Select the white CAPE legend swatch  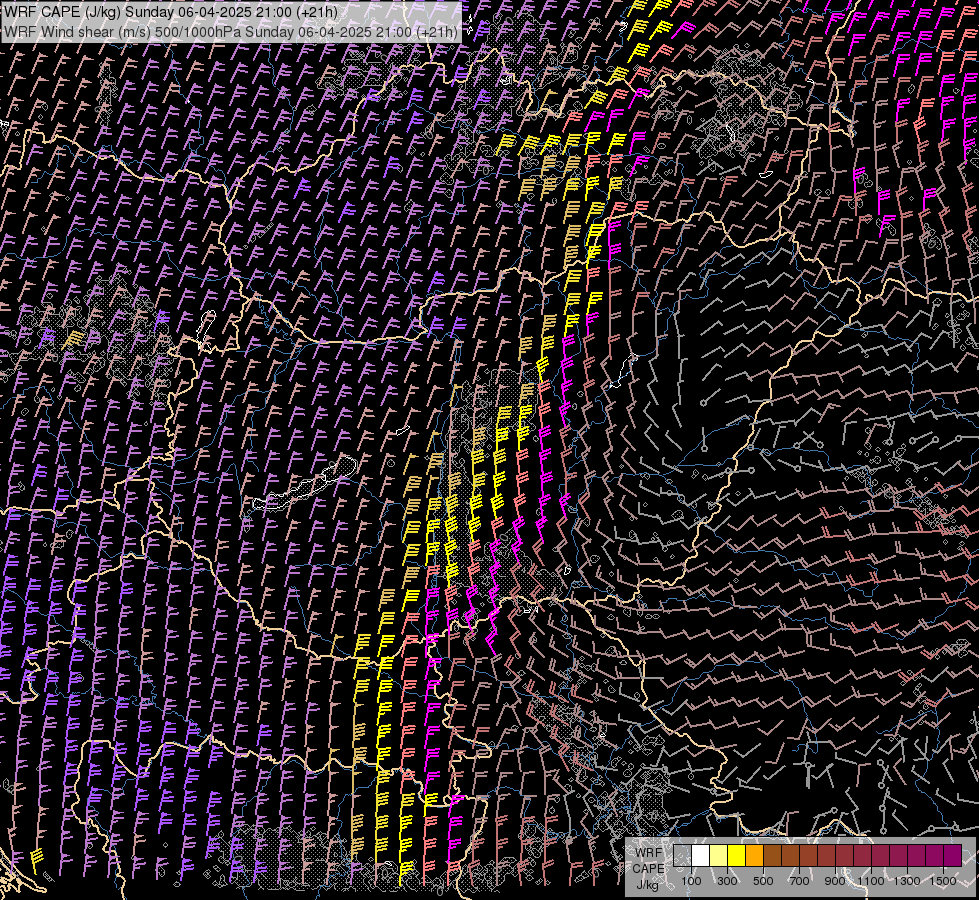pos(701,856)
